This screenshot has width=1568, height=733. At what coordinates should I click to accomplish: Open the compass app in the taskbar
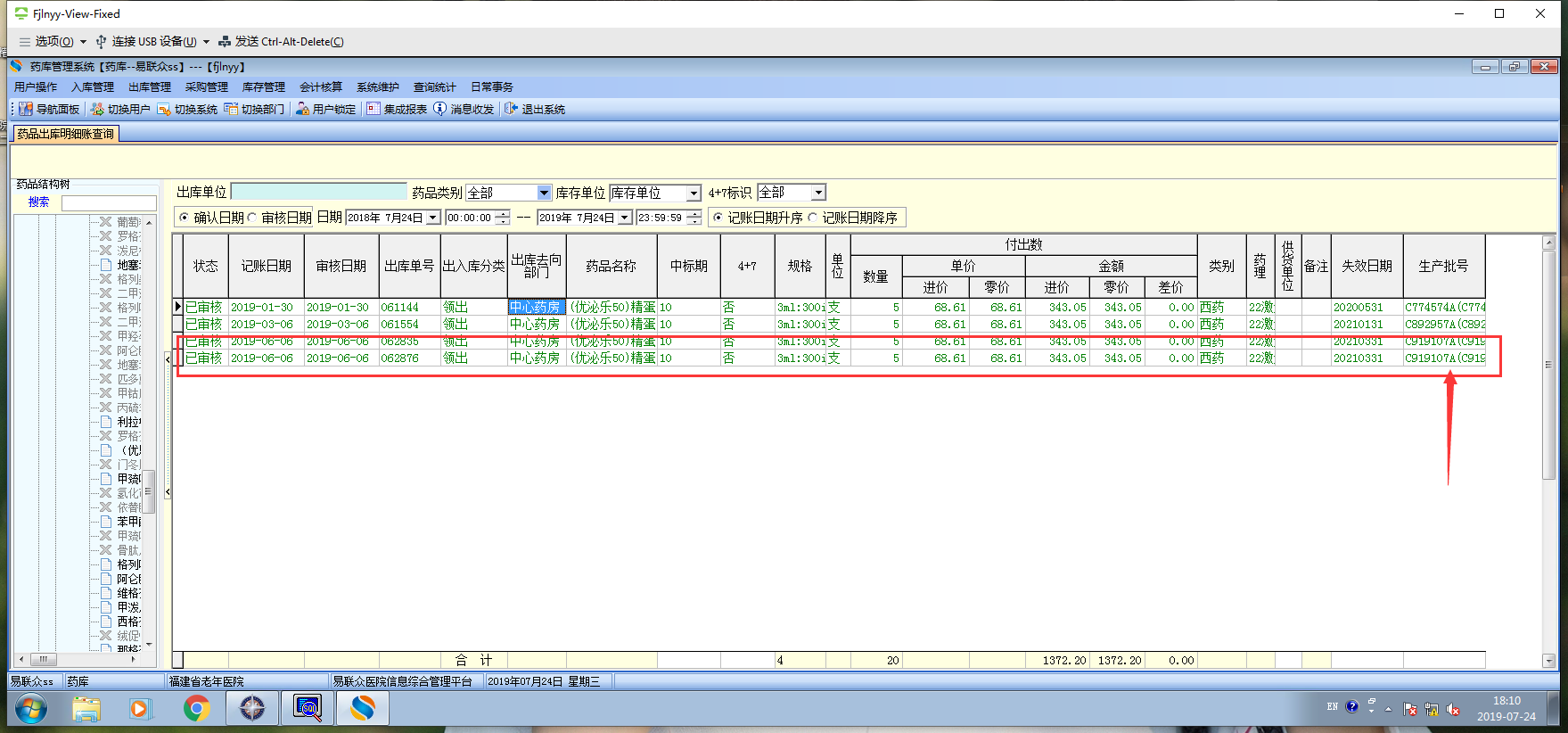click(252, 709)
